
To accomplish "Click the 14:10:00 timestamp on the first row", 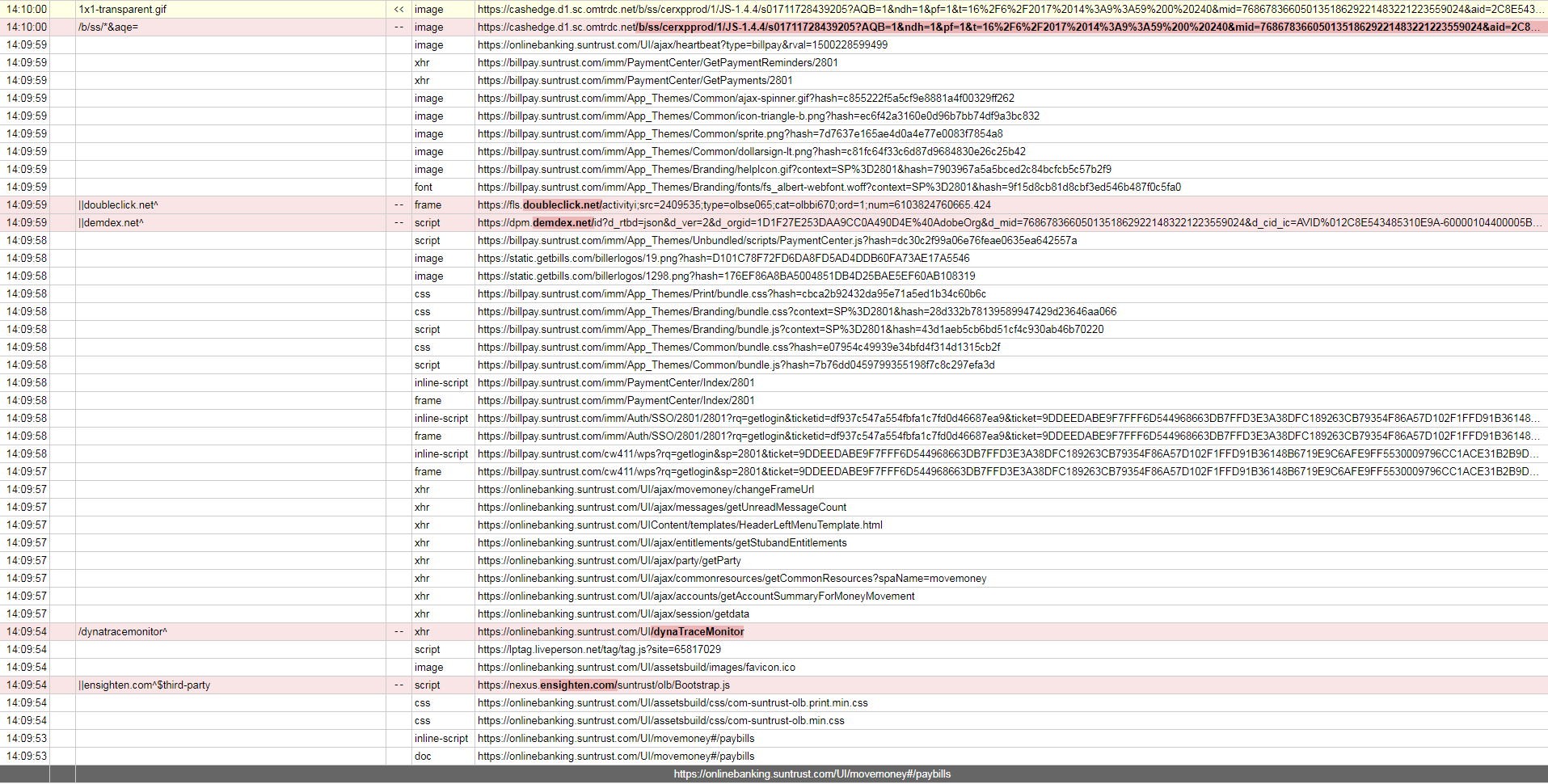I will click(x=26, y=9).
